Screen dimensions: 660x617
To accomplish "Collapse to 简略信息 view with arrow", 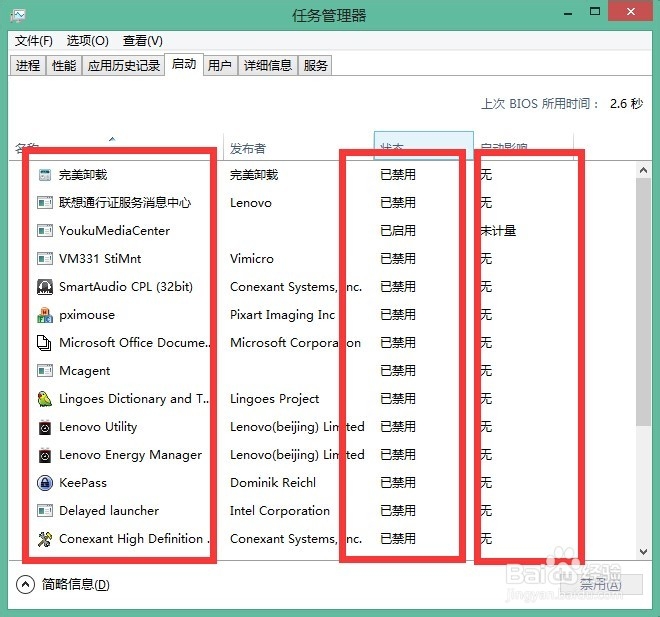I will click(x=25, y=585).
